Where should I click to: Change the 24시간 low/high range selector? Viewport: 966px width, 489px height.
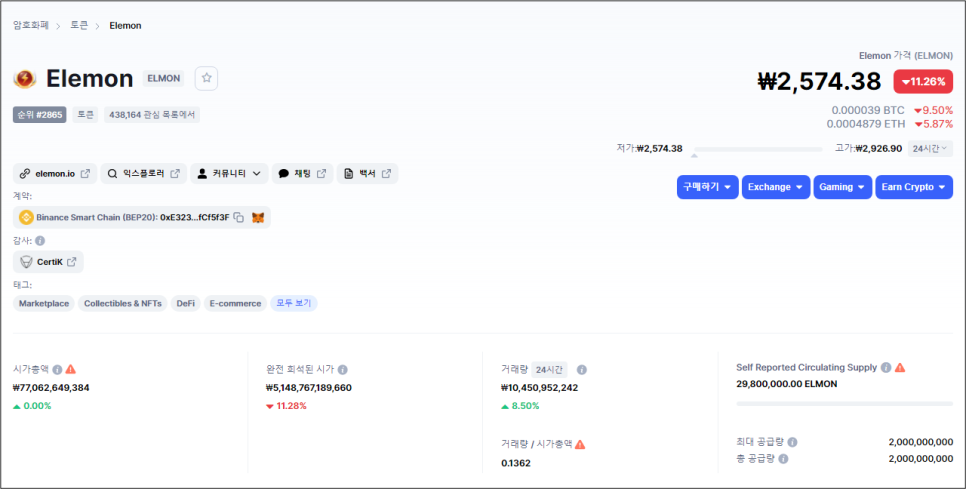tap(930, 148)
